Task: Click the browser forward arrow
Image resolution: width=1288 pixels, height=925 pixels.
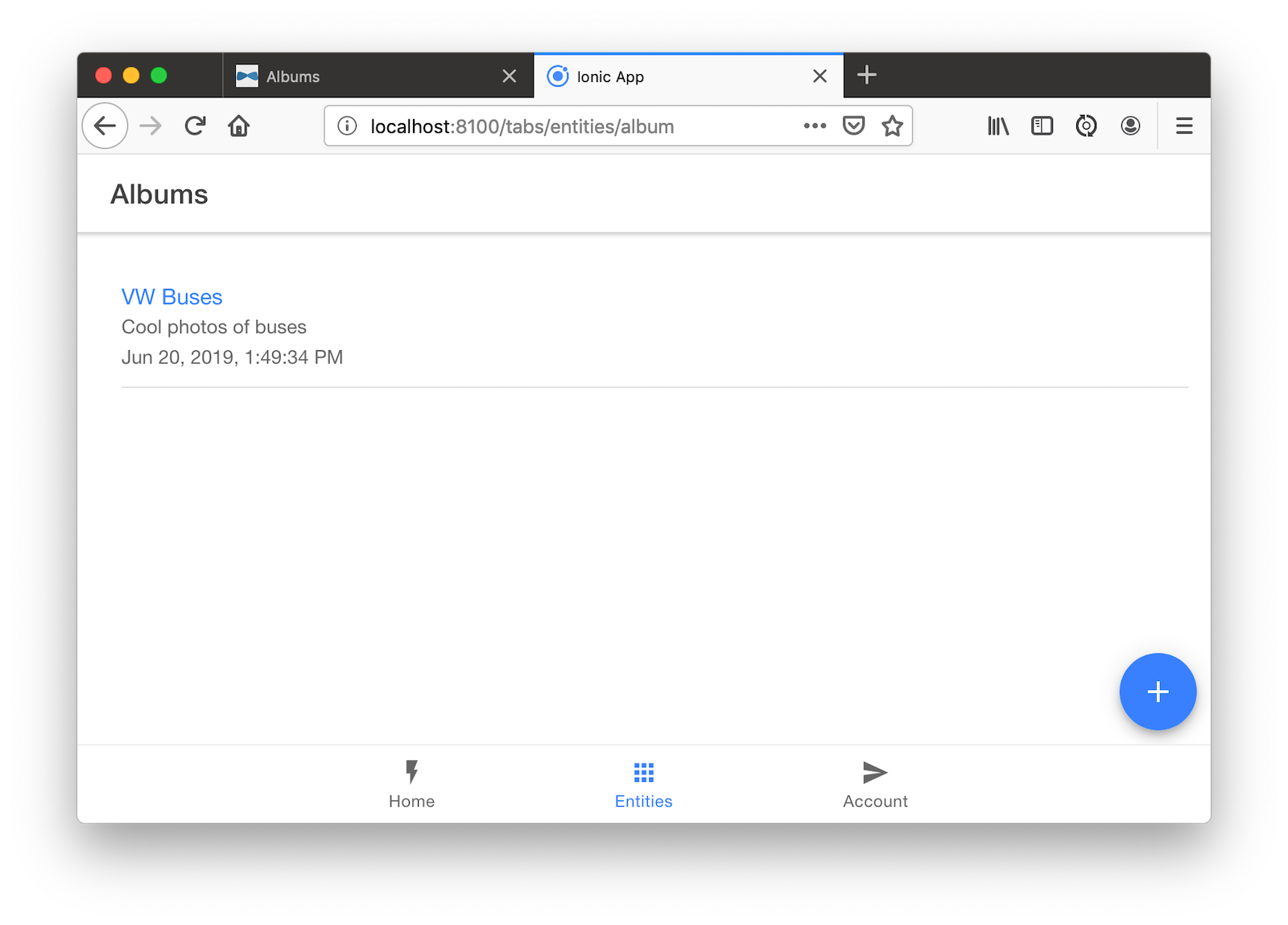Action: pyautogui.click(x=151, y=126)
